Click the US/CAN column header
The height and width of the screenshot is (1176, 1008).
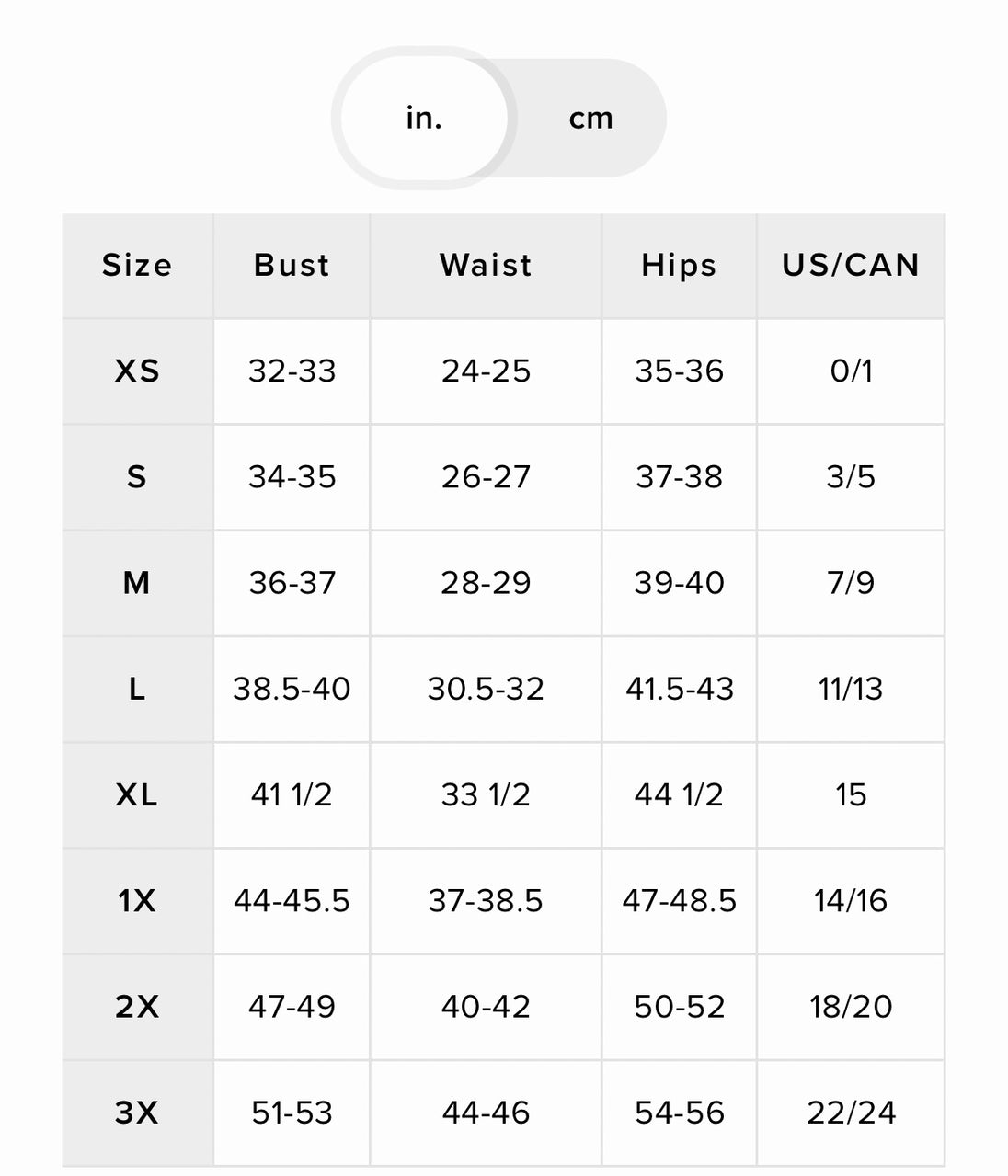click(x=851, y=266)
